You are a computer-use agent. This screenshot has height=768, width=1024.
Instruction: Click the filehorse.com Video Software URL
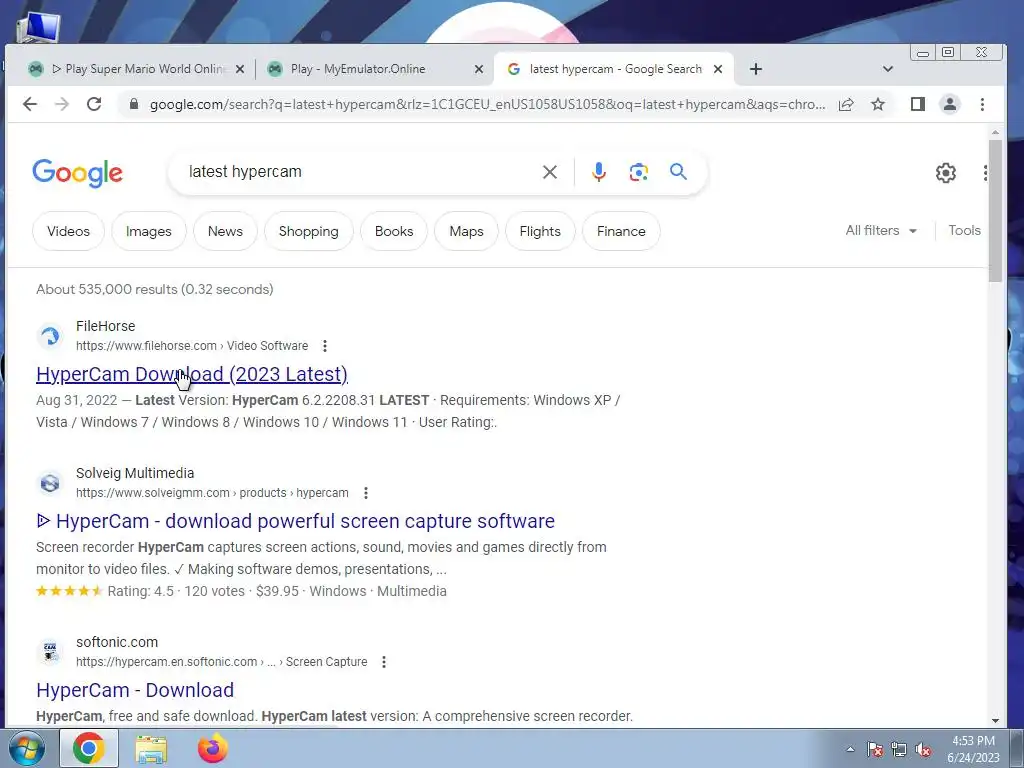pyautogui.click(x=192, y=346)
